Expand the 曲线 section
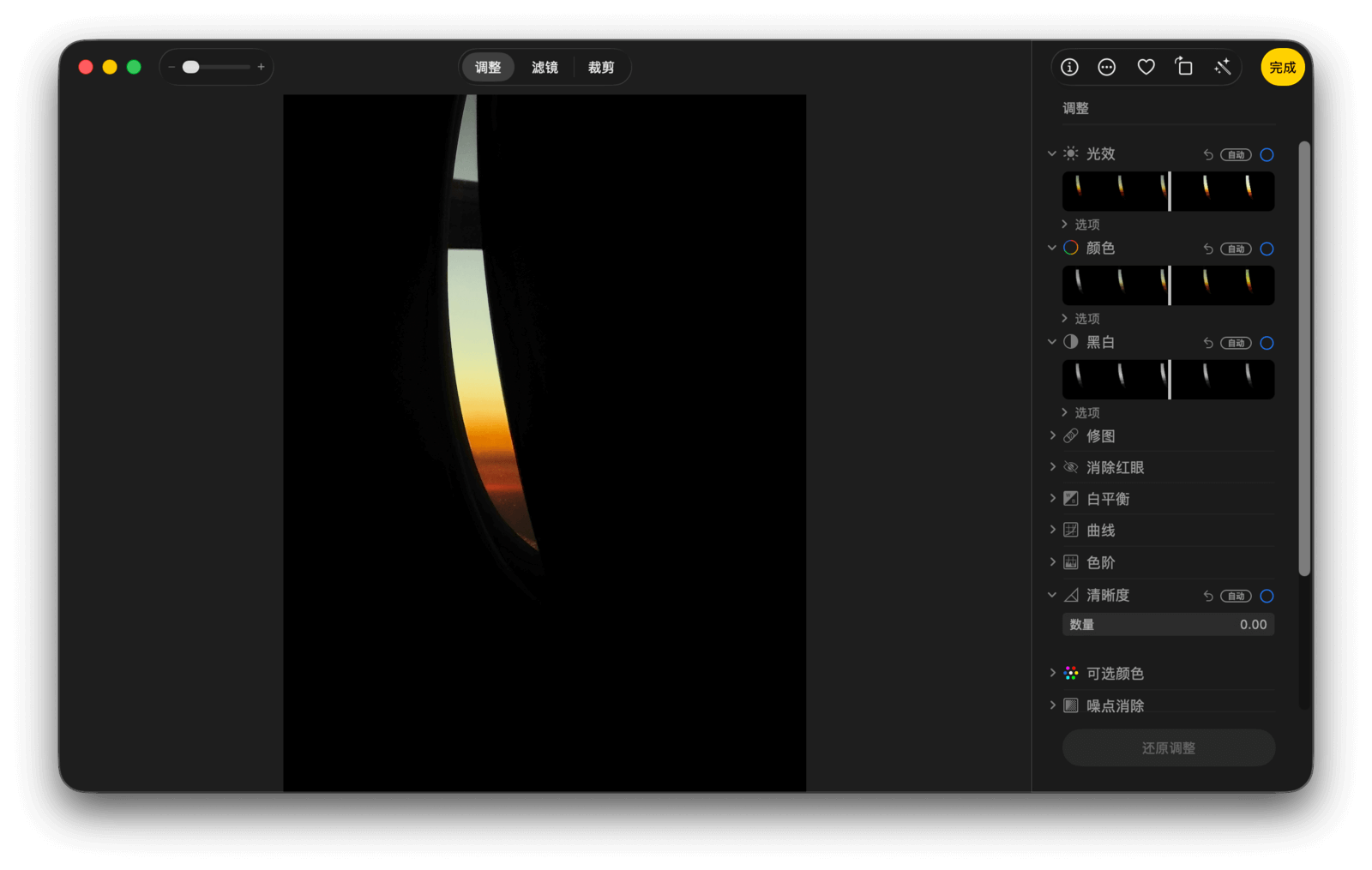 1053,531
